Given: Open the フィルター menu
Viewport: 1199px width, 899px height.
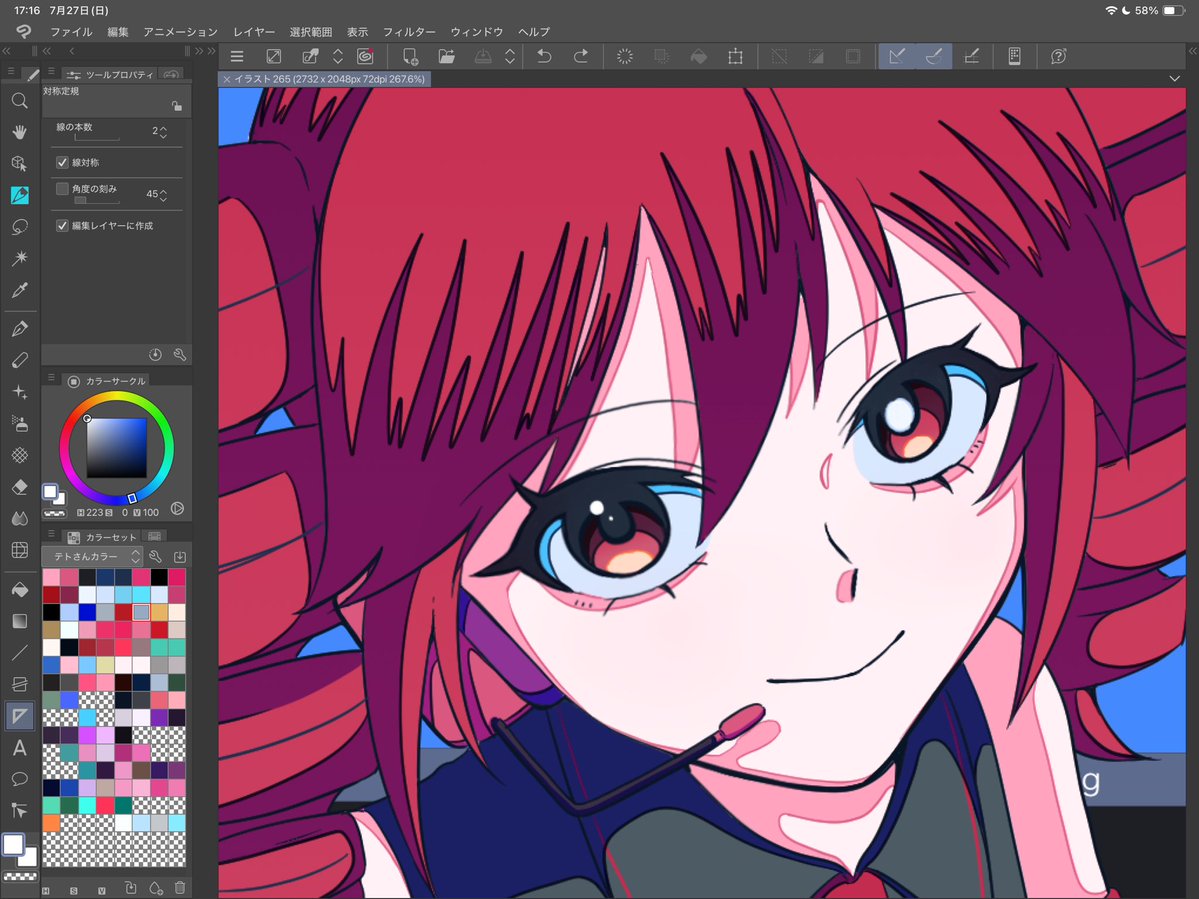Looking at the screenshot, I should coord(409,31).
